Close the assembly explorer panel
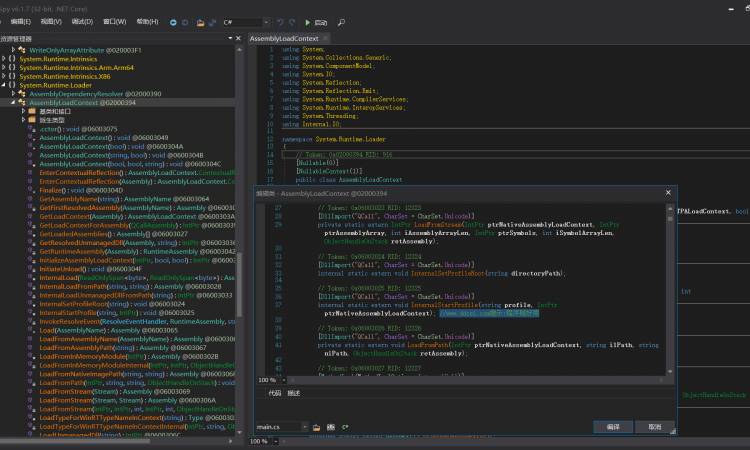Viewport: 750px width, 450px height. (x=239, y=38)
